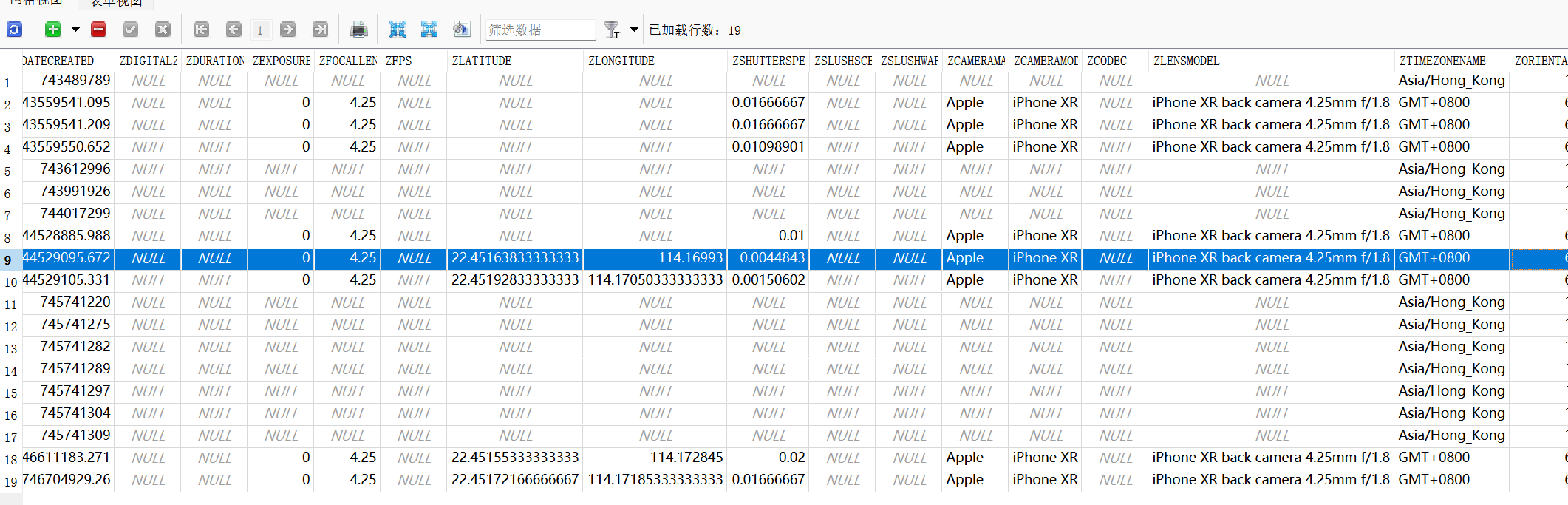Click the cell containing 746704929.26

[x=68, y=480]
